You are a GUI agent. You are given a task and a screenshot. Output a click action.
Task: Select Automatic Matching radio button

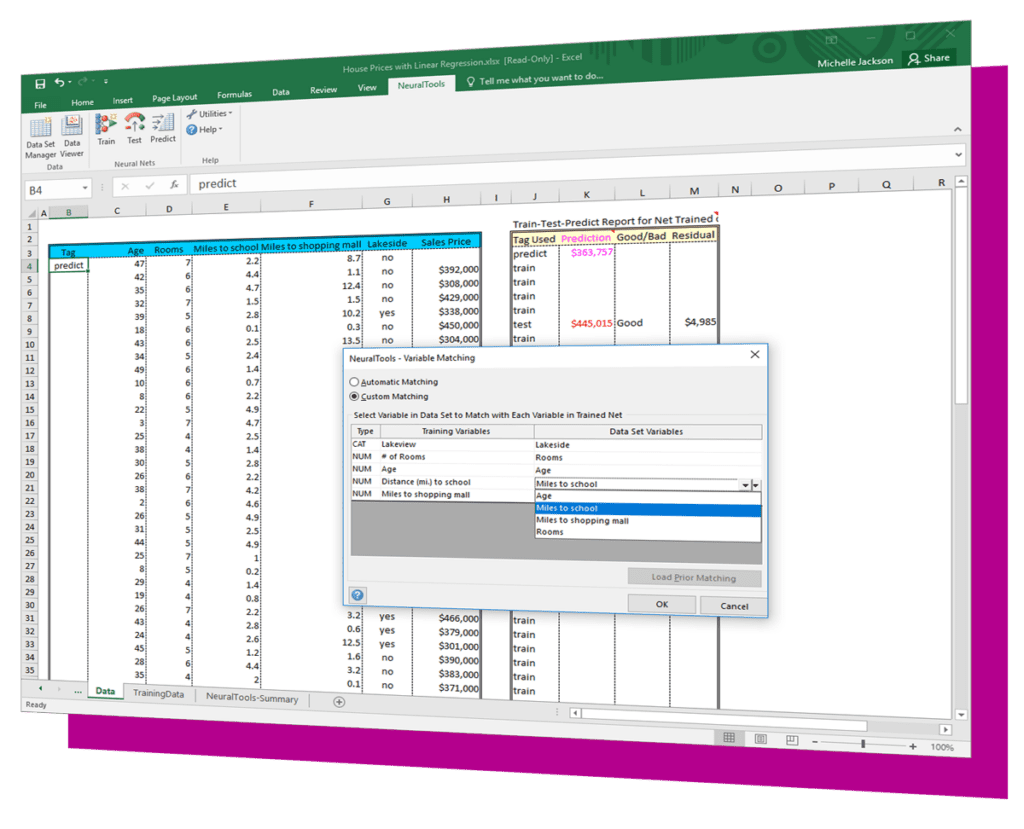(x=354, y=382)
